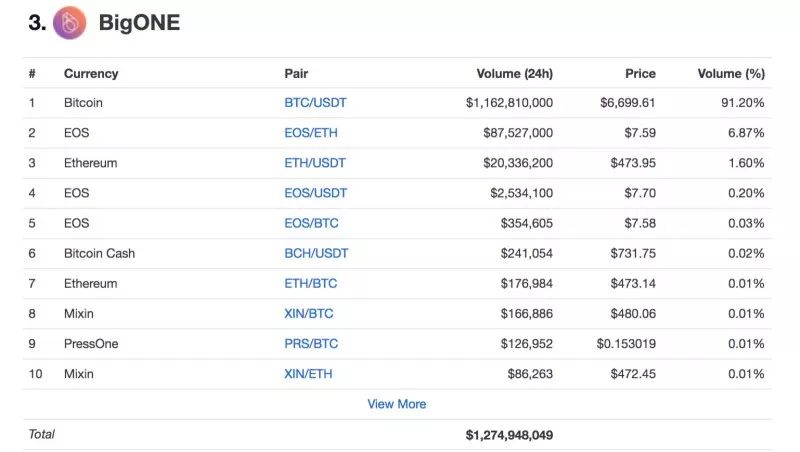
Task: Click the 1.60% volume share
Action: coord(746,163)
